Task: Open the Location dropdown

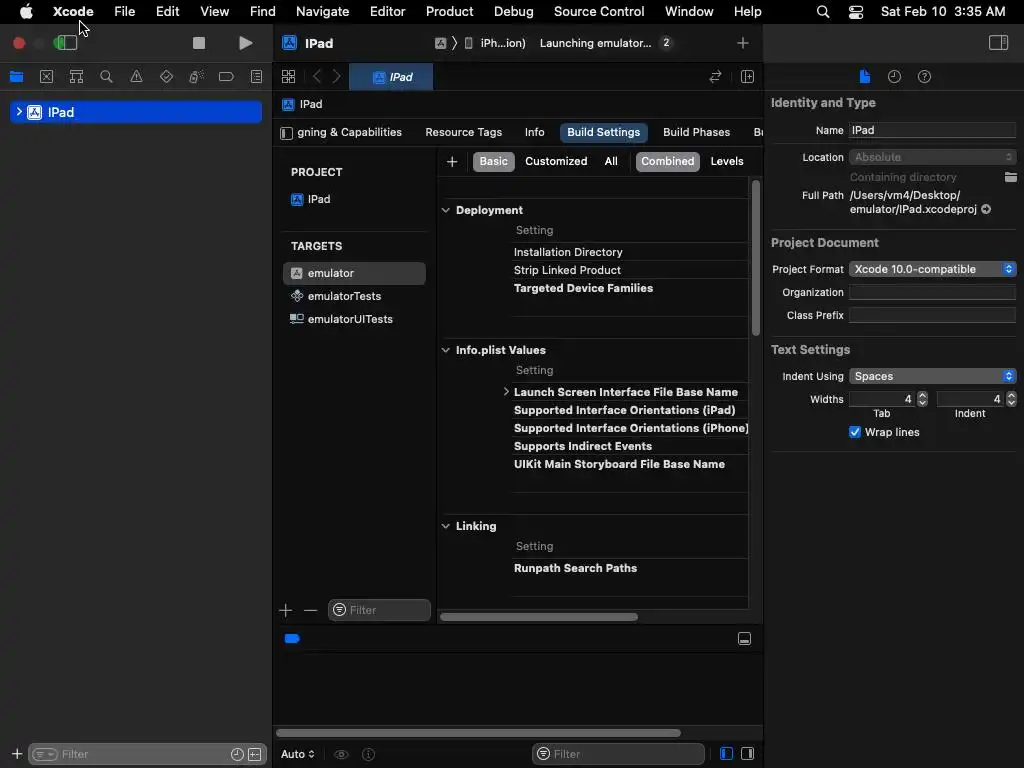Action: click(932, 157)
